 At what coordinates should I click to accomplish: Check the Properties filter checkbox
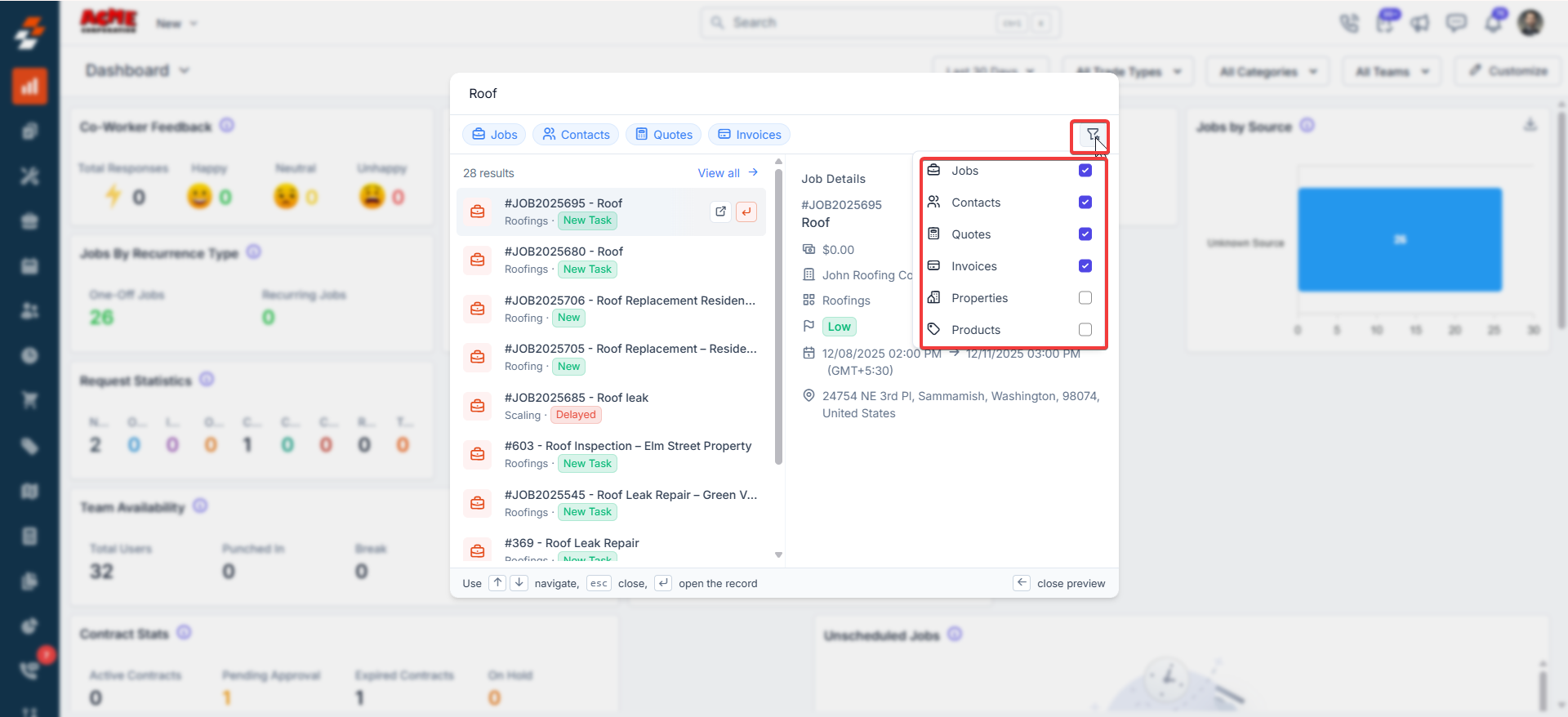tap(1085, 298)
